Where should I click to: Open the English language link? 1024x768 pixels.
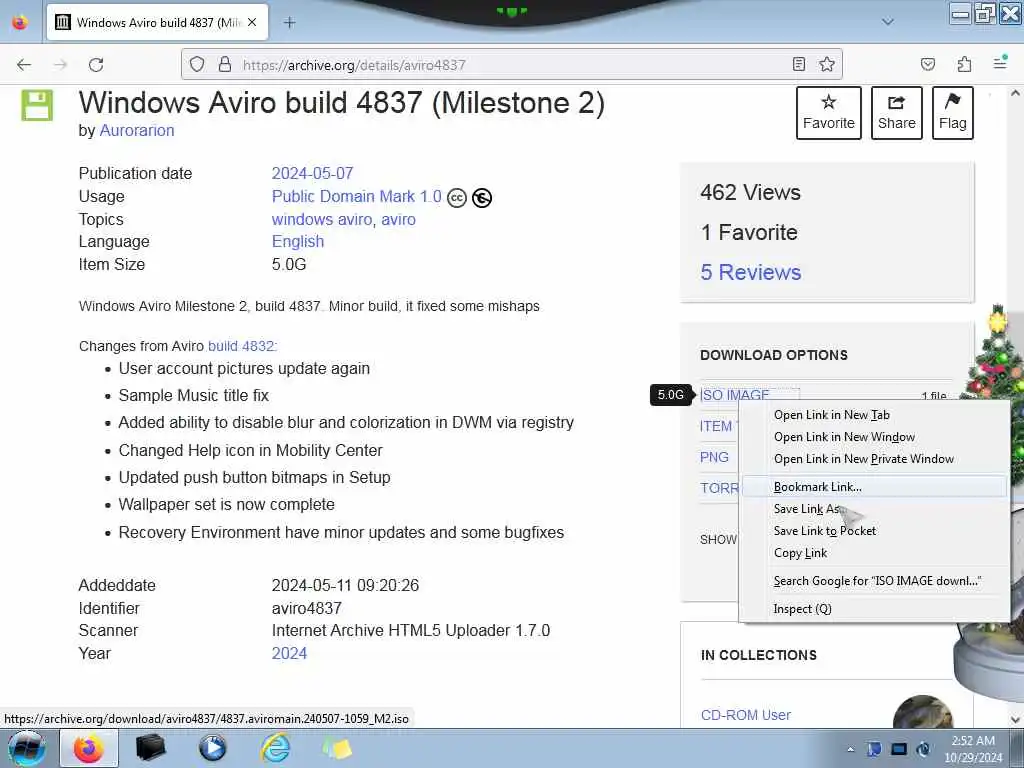[298, 242]
